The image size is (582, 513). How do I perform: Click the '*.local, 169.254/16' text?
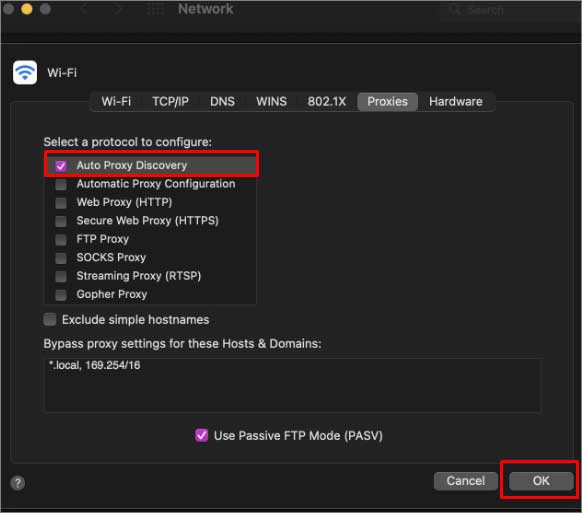[95, 365]
